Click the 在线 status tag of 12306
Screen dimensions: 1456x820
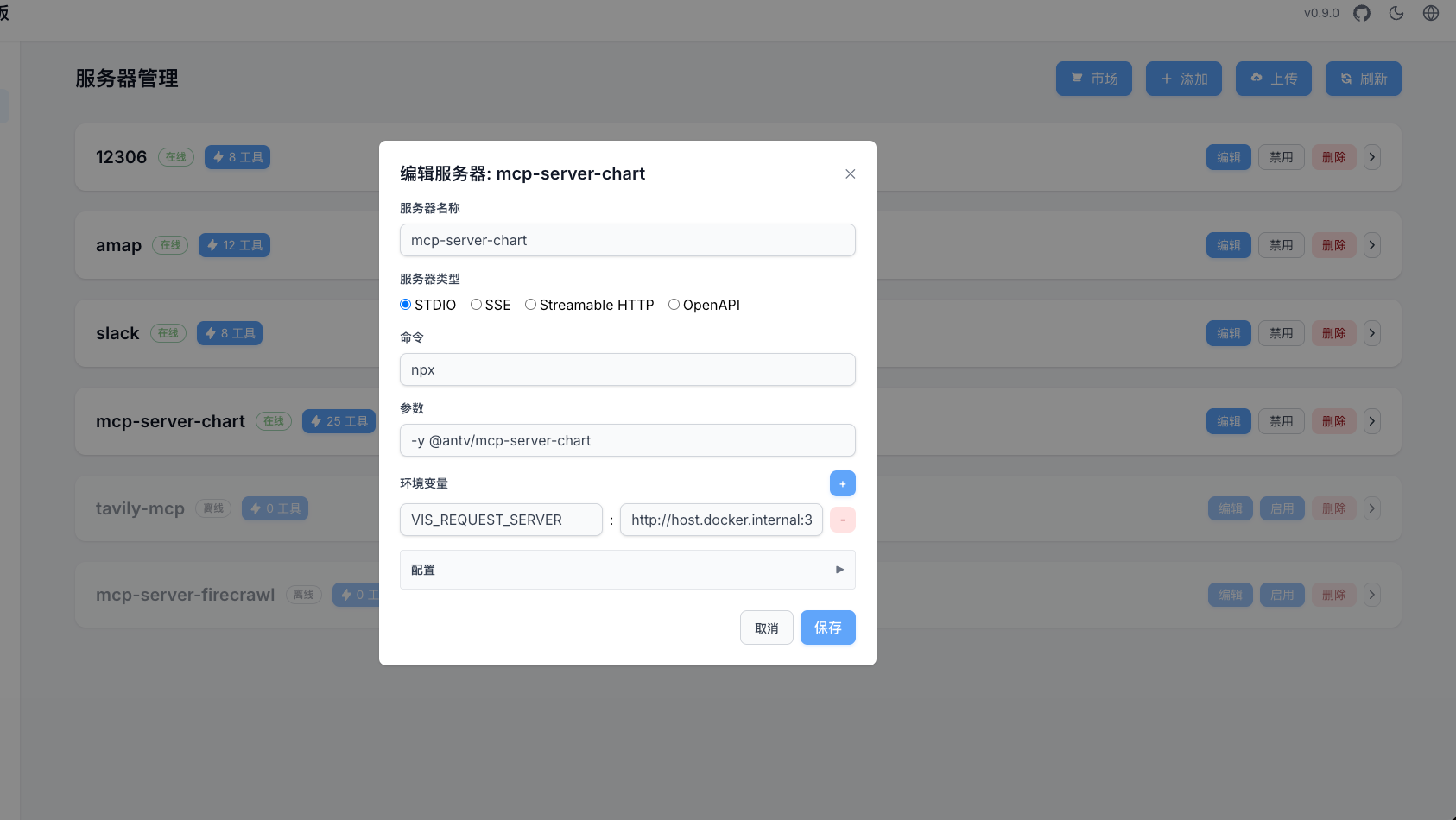tap(176, 157)
